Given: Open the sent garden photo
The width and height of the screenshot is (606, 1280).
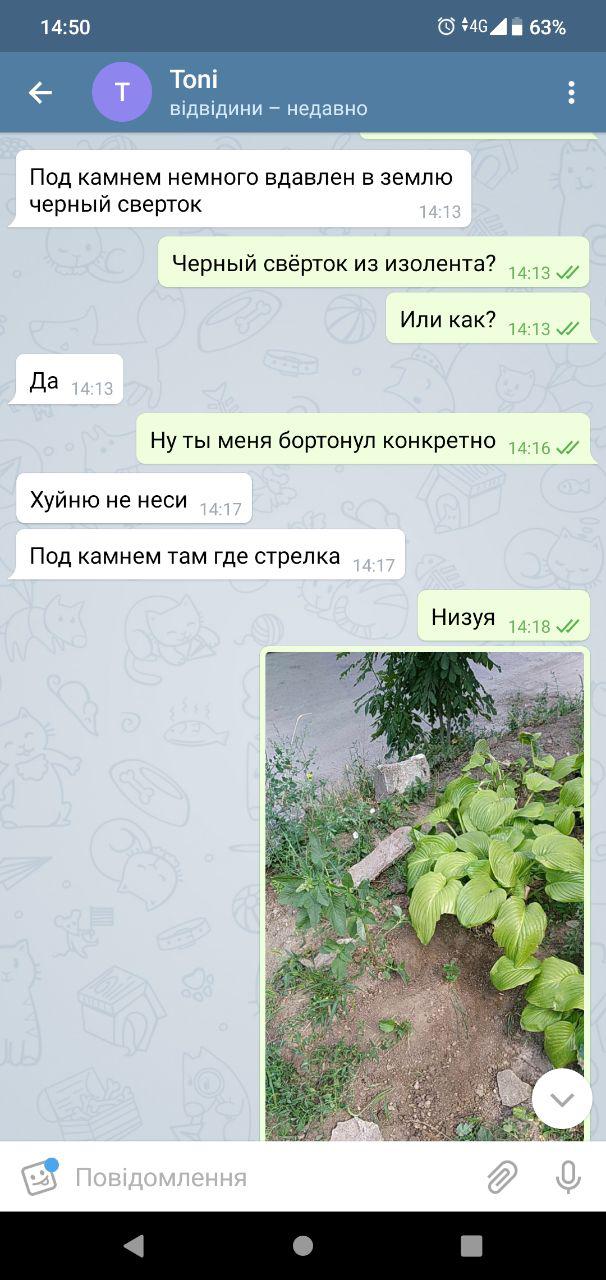Looking at the screenshot, I should pyautogui.click(x=425, y=895).
